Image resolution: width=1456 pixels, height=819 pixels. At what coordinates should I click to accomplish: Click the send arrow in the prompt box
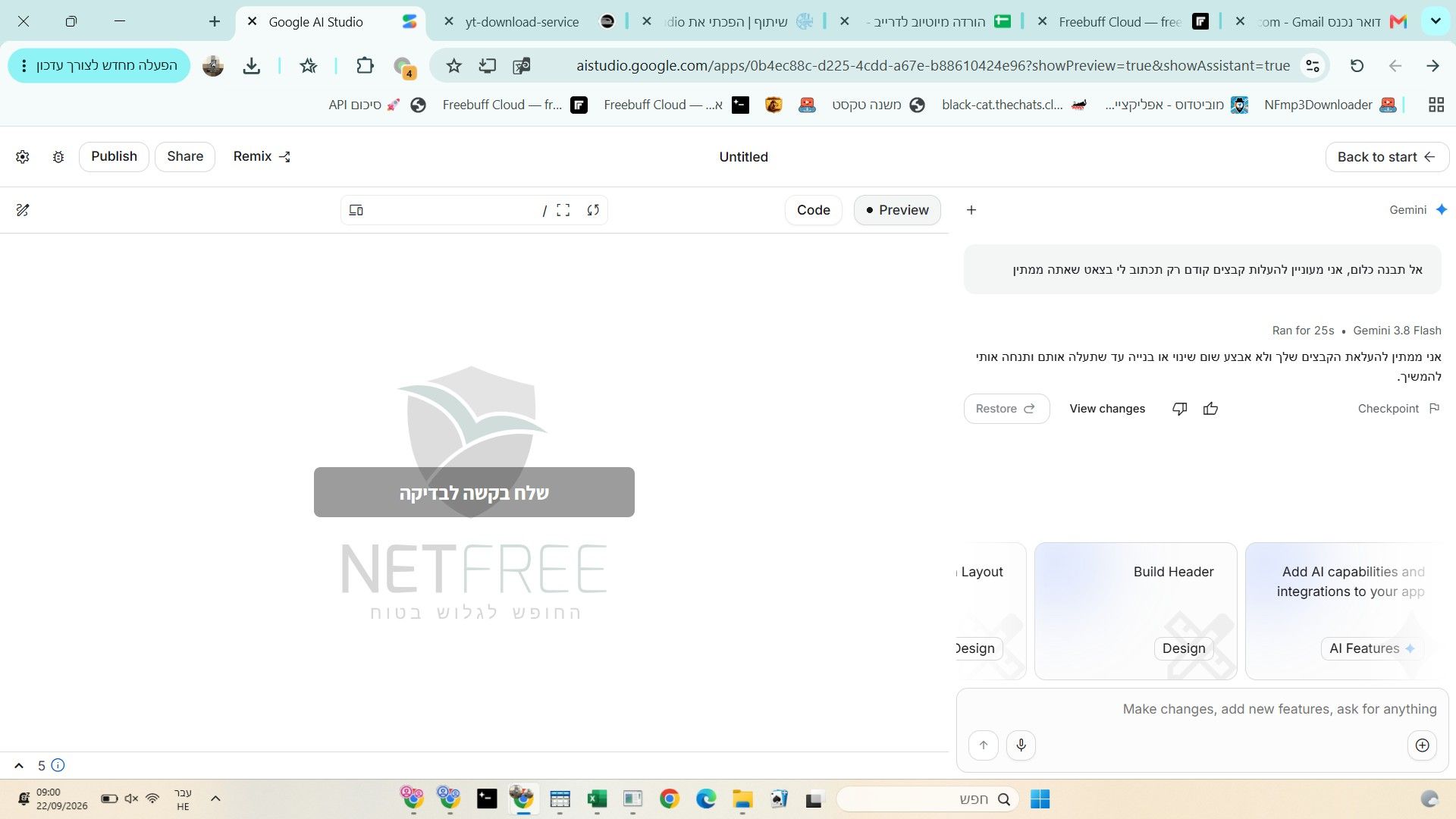pyautogui.click(x=984, y=745)
